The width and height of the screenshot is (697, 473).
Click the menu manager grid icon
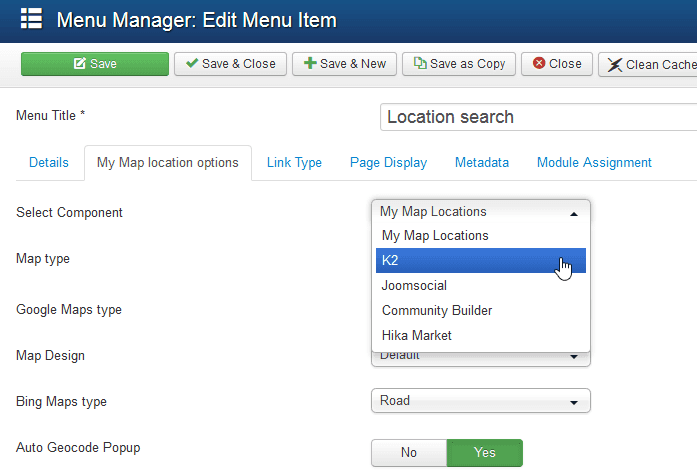pos(31,20)
